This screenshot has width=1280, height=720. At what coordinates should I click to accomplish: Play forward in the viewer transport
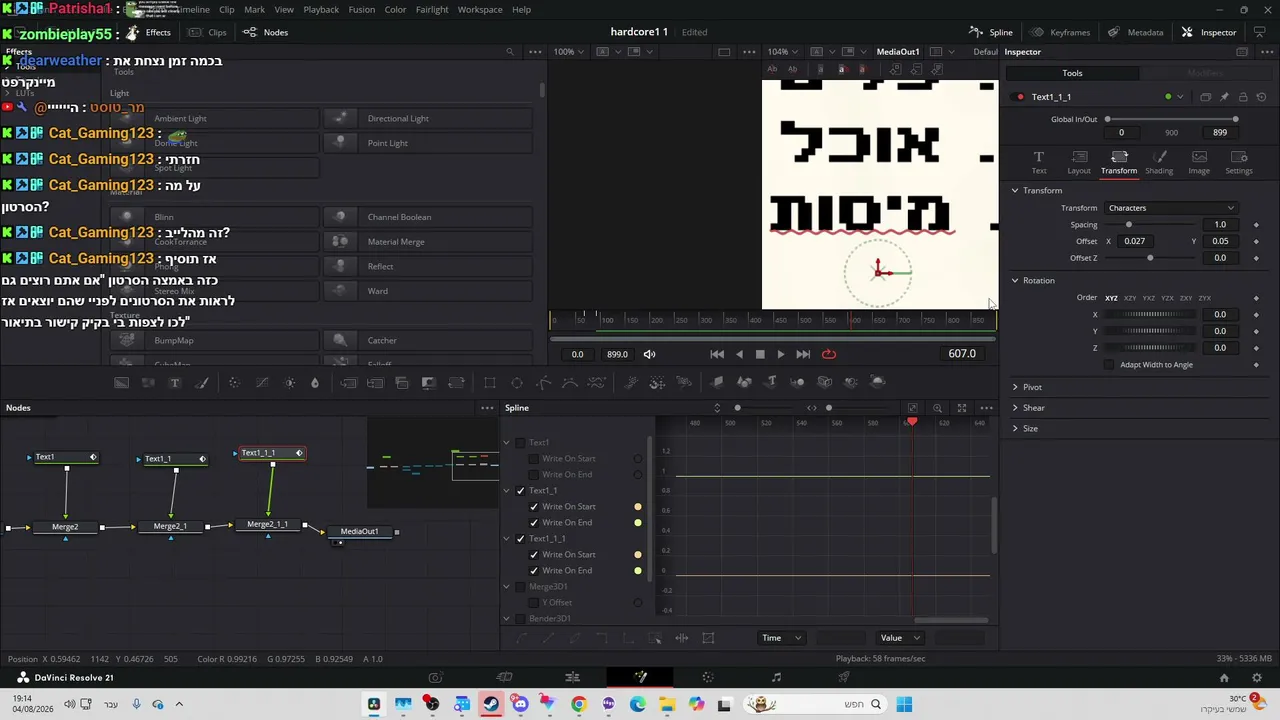(781, 354)
